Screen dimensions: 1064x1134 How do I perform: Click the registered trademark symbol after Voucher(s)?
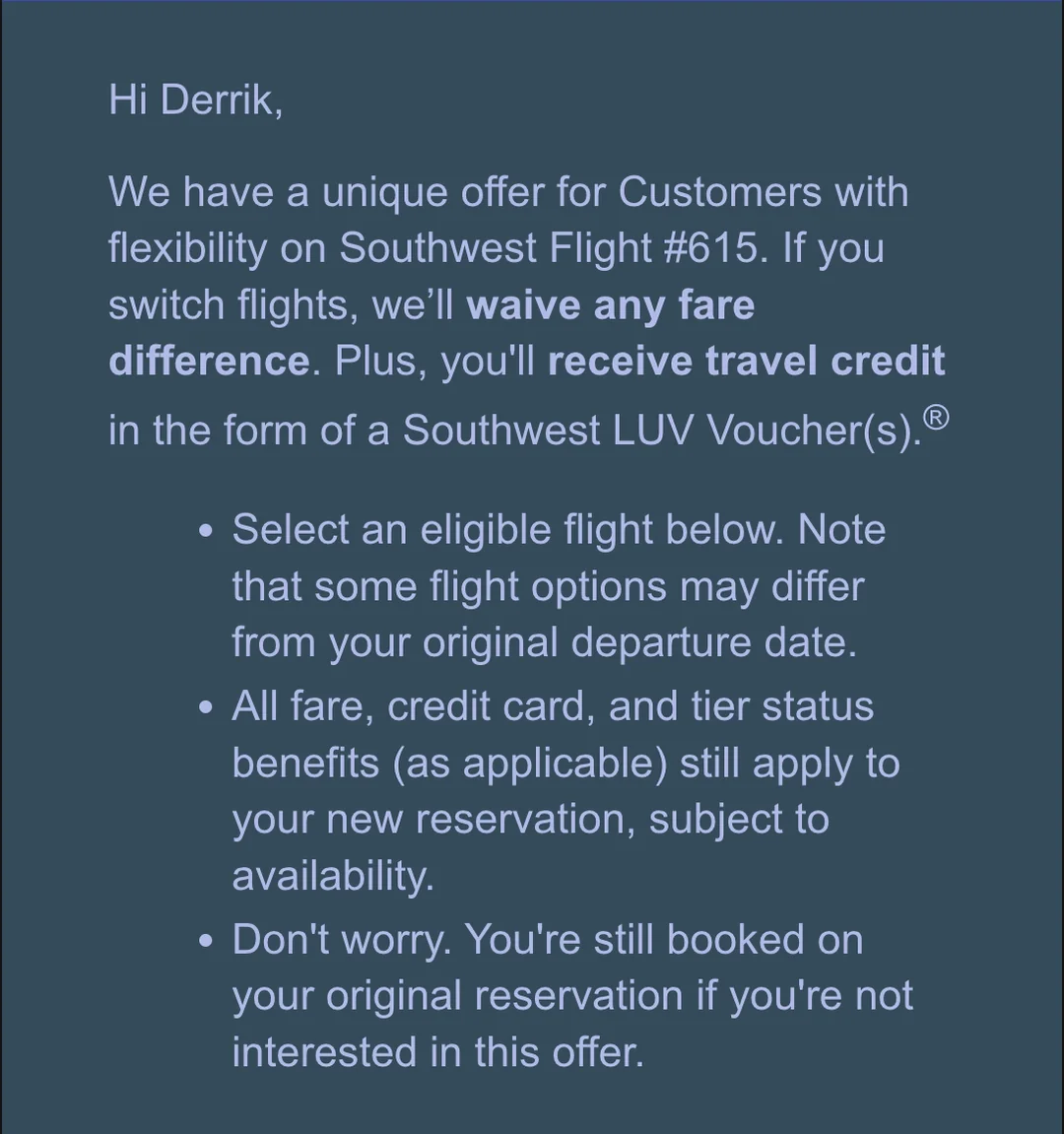pyautogui.click(x=937, y=419)
